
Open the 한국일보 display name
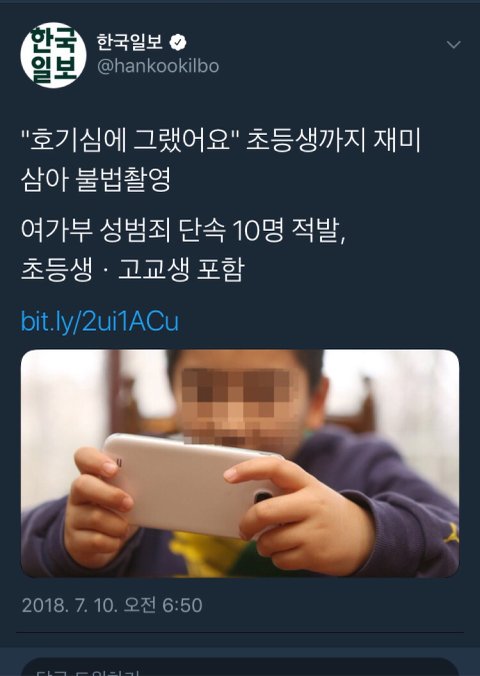129,42
